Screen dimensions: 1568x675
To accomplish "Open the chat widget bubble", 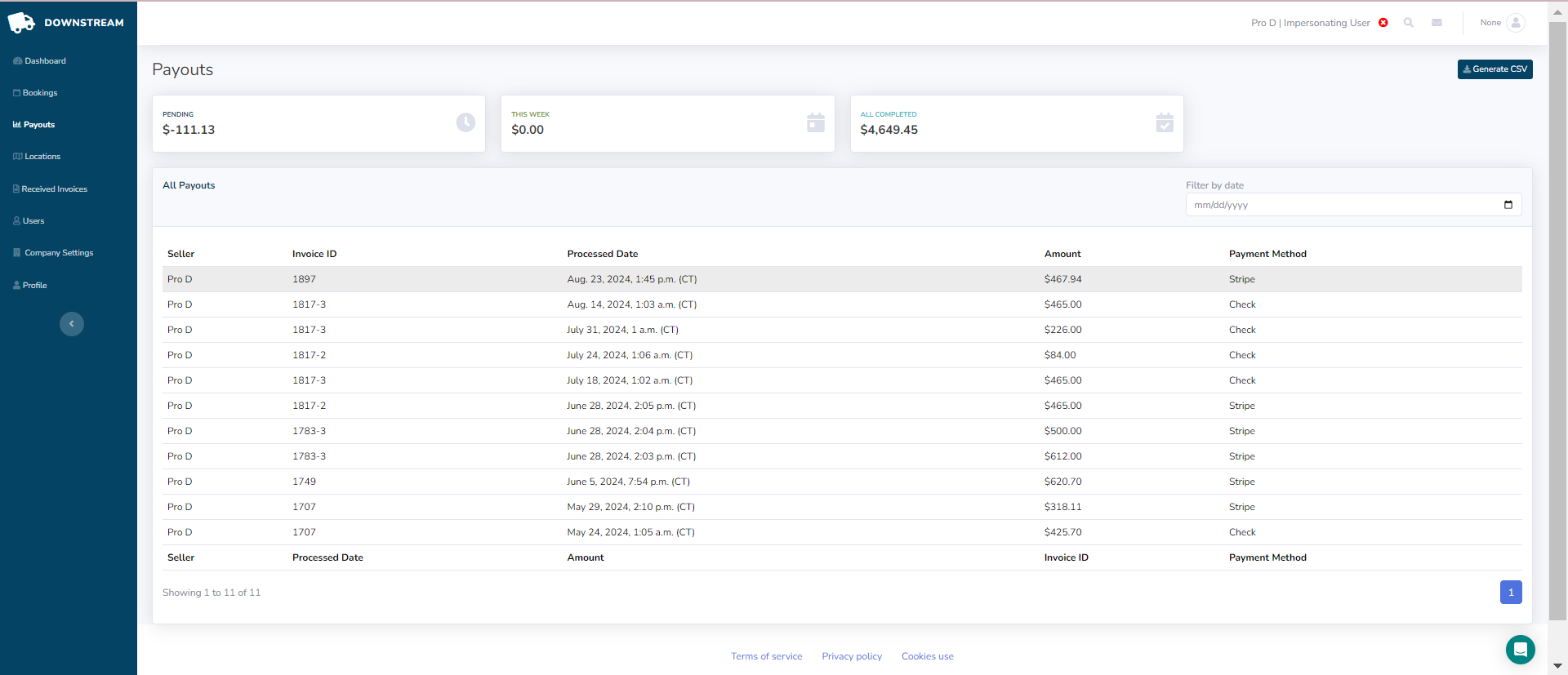I will (x=1521, y=650).
